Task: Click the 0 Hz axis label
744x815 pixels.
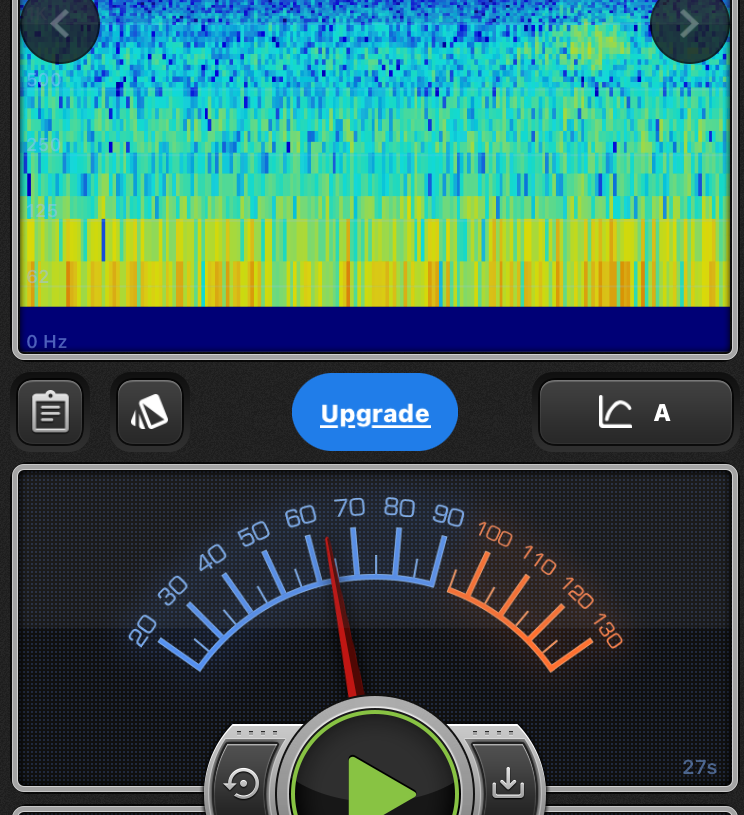Action: coord(47,342)
